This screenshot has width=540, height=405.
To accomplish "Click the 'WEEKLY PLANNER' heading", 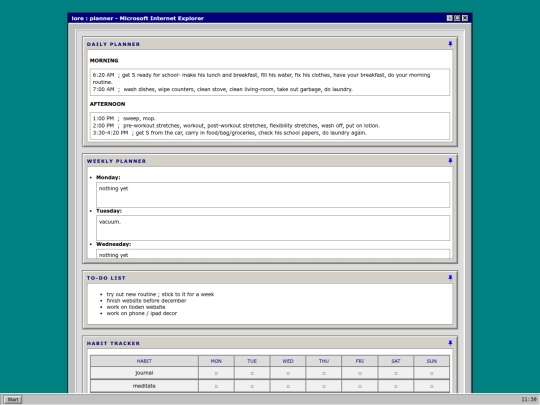I will tap(116, 161).
